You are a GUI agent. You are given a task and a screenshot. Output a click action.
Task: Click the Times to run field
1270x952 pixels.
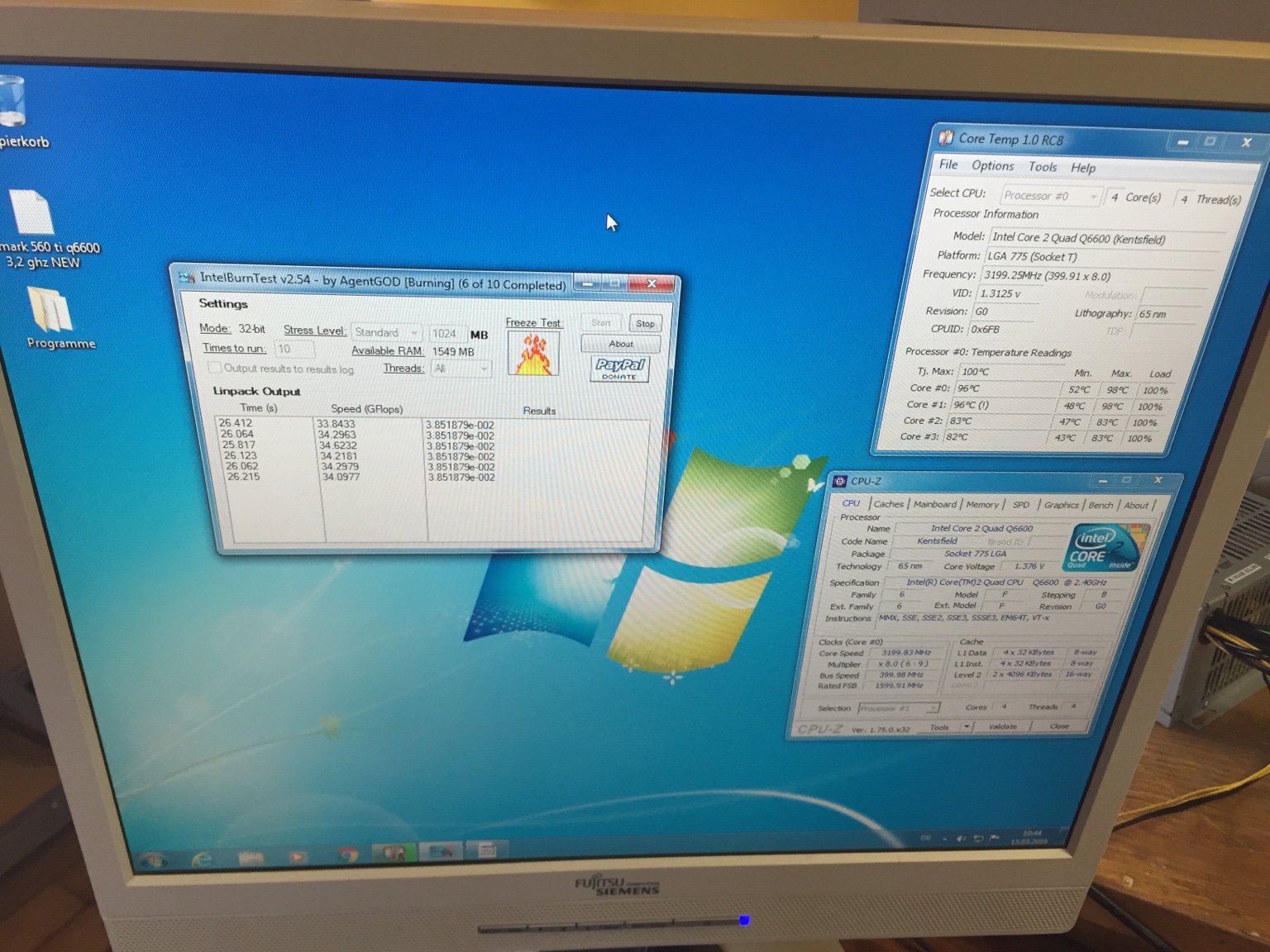[x=295, y=350]
